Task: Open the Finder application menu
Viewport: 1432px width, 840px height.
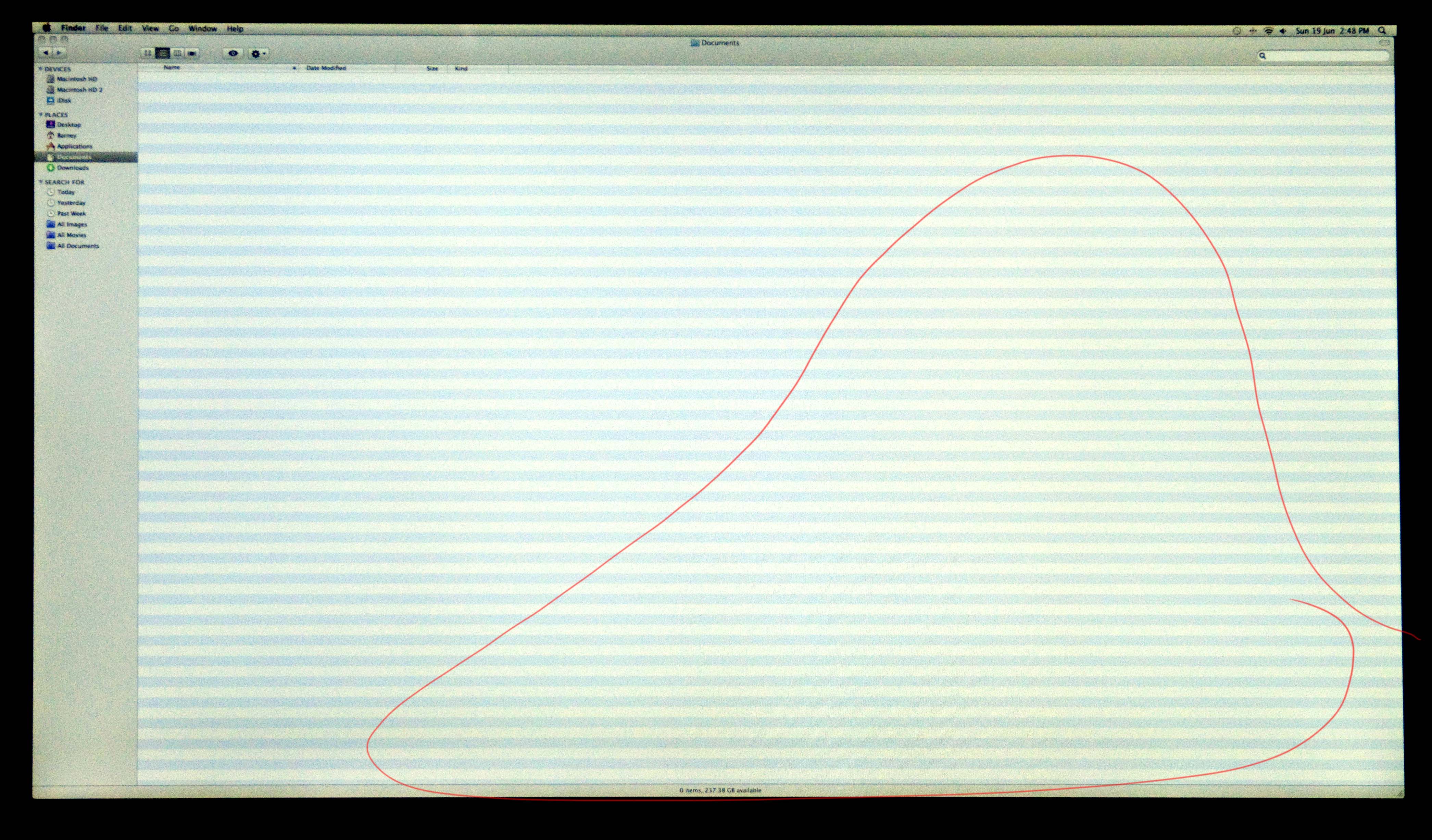Action: [x=73, y=28]
